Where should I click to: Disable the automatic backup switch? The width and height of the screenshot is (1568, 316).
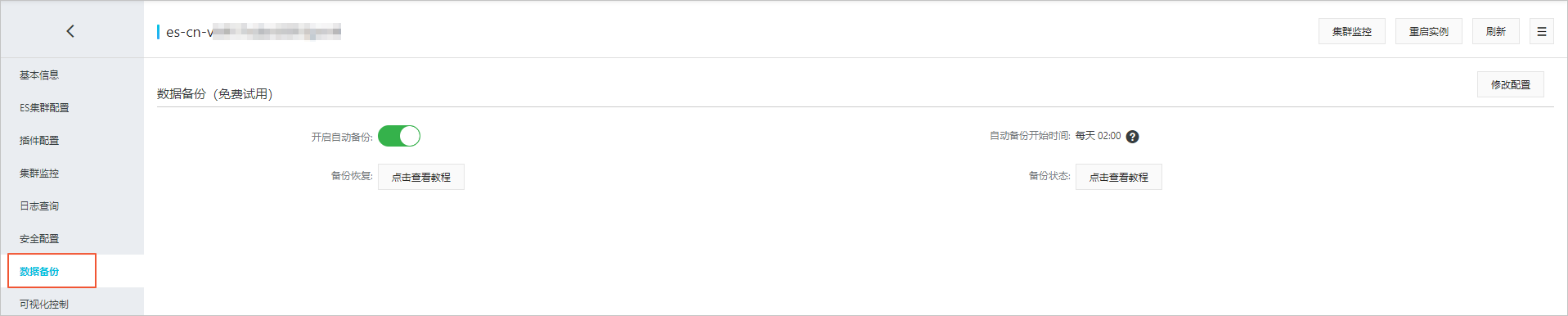point(399,136)
